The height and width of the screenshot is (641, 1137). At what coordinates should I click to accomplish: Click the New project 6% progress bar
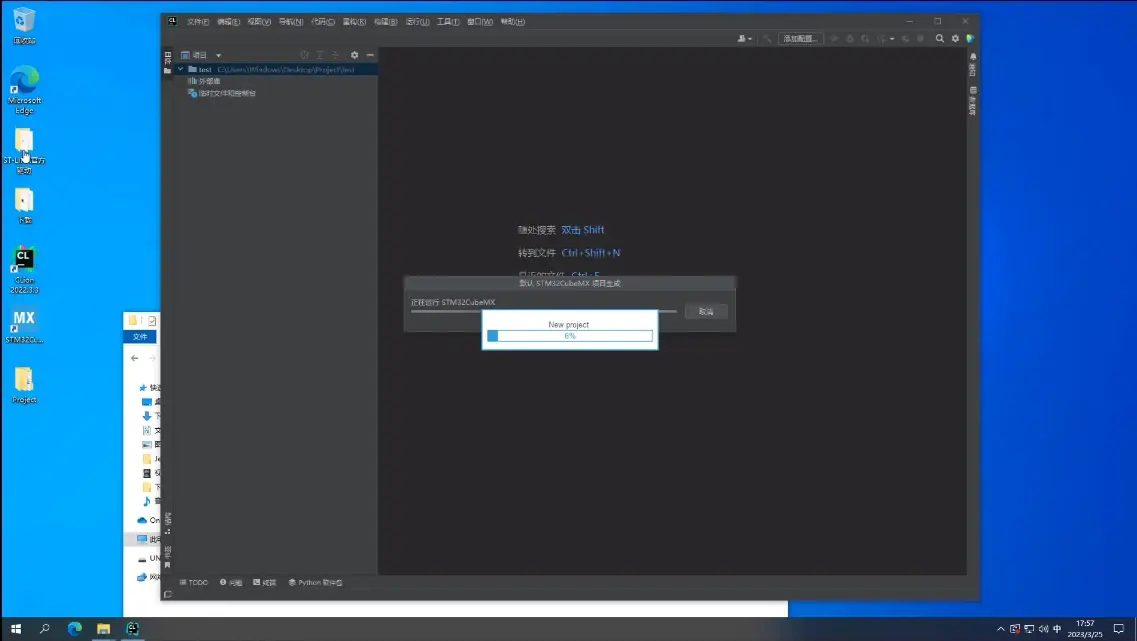point(570,336)
